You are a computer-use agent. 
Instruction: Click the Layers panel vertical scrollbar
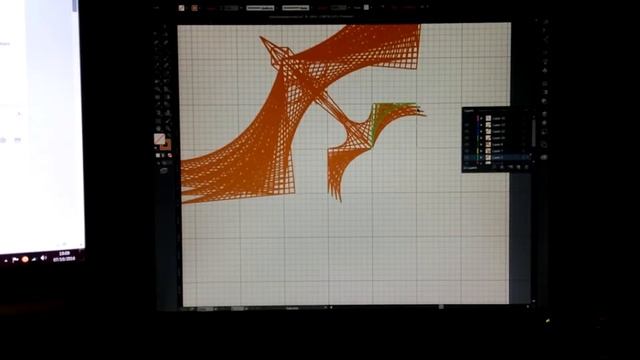[533, 133]
